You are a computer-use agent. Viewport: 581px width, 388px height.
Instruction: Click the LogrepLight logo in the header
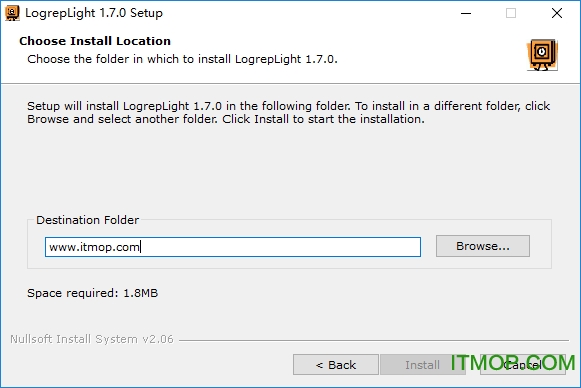tap(542, 55)
